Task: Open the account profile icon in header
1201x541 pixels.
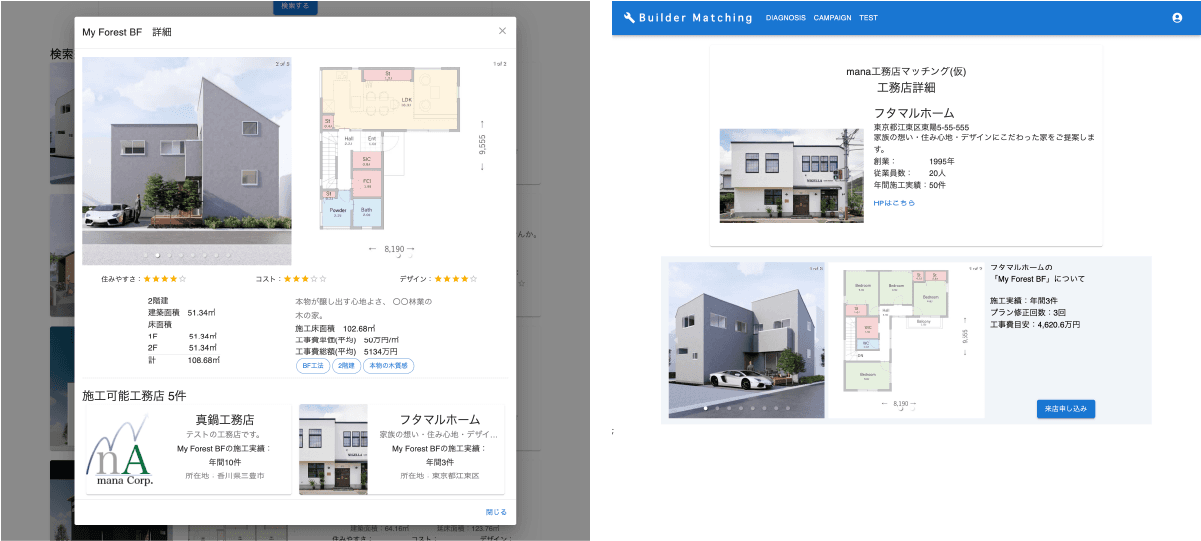Action: (x=1177, y=17)
